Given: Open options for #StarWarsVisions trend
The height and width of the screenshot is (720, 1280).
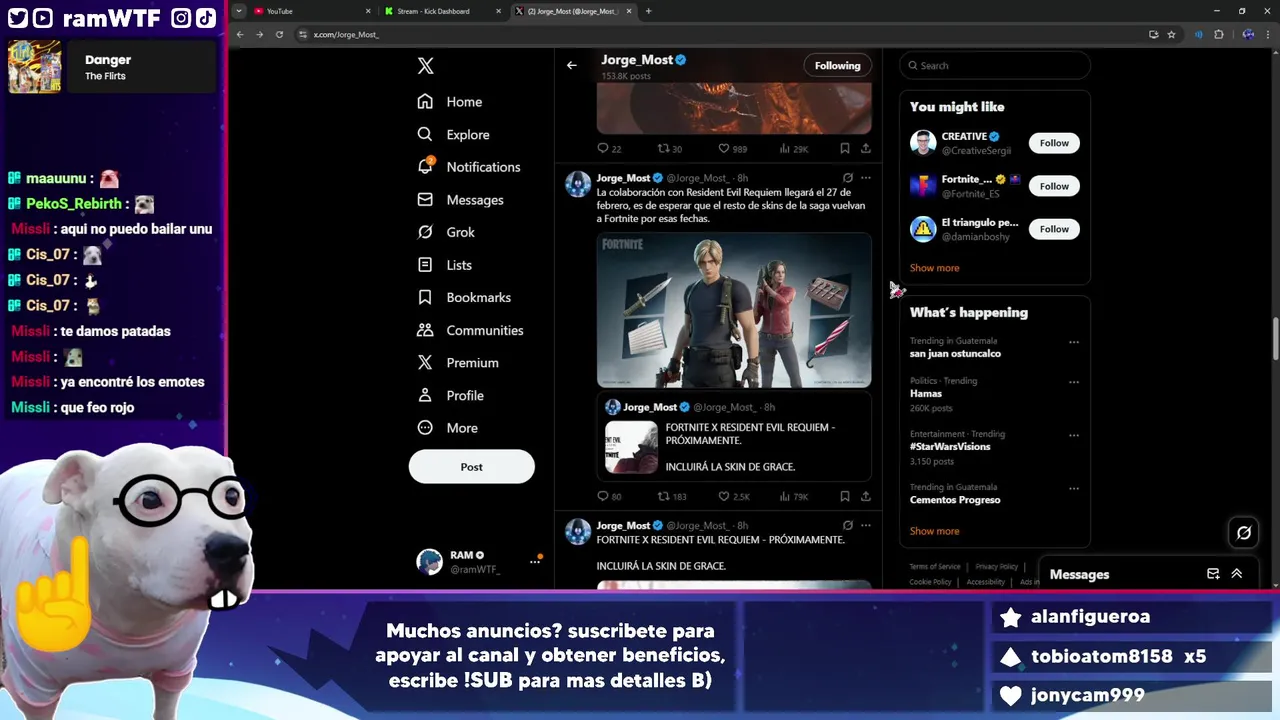Looking at the screenshot, I should pyautogui.click(x=1074, y=435).
